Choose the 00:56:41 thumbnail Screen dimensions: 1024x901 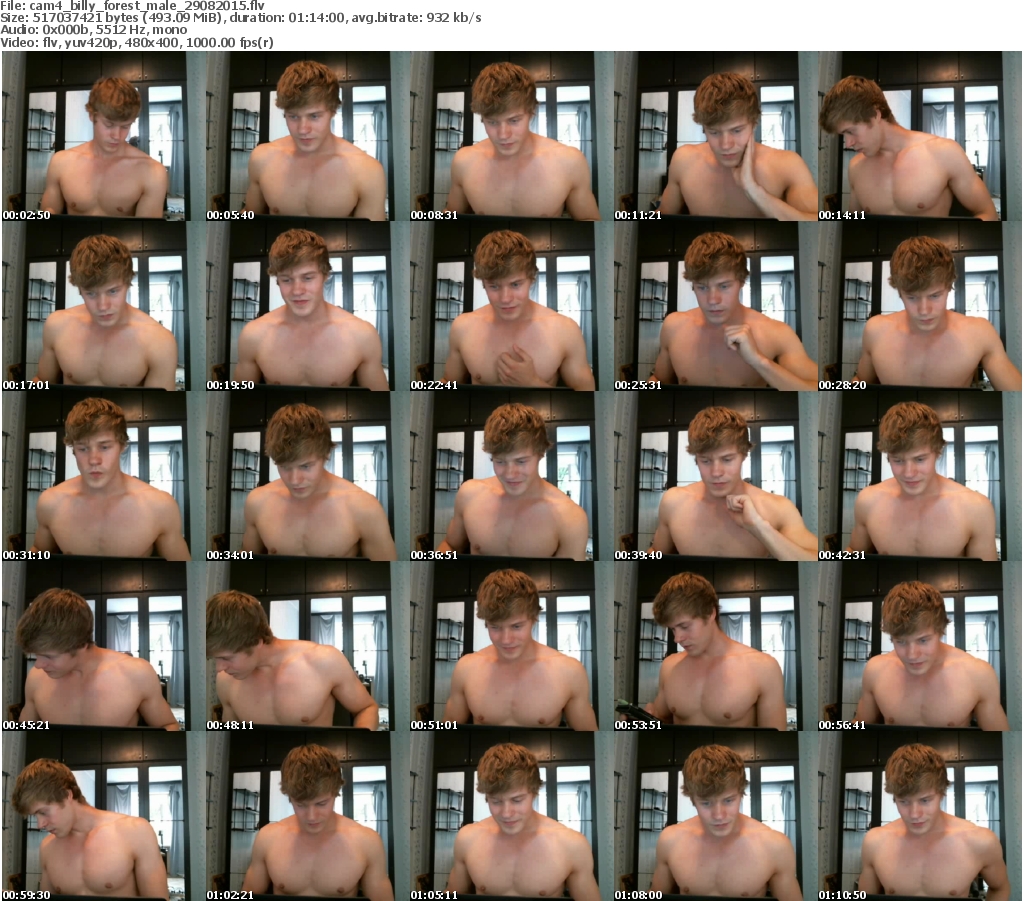[x=920, y=646]
